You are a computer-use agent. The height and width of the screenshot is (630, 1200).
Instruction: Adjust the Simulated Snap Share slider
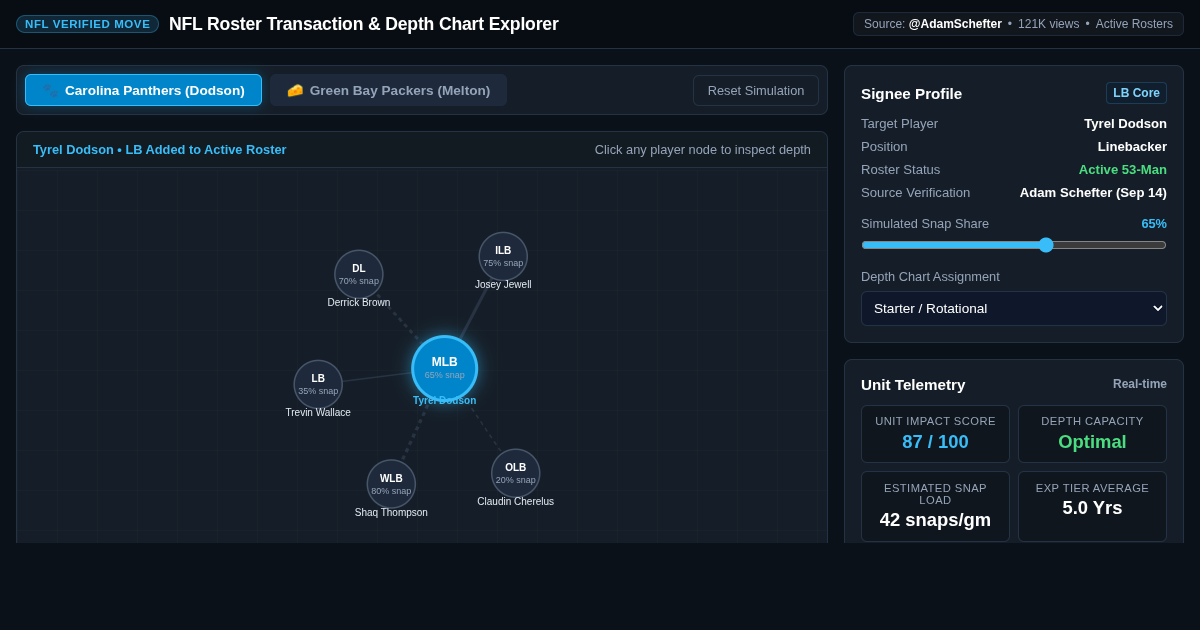click(1014, 245)
